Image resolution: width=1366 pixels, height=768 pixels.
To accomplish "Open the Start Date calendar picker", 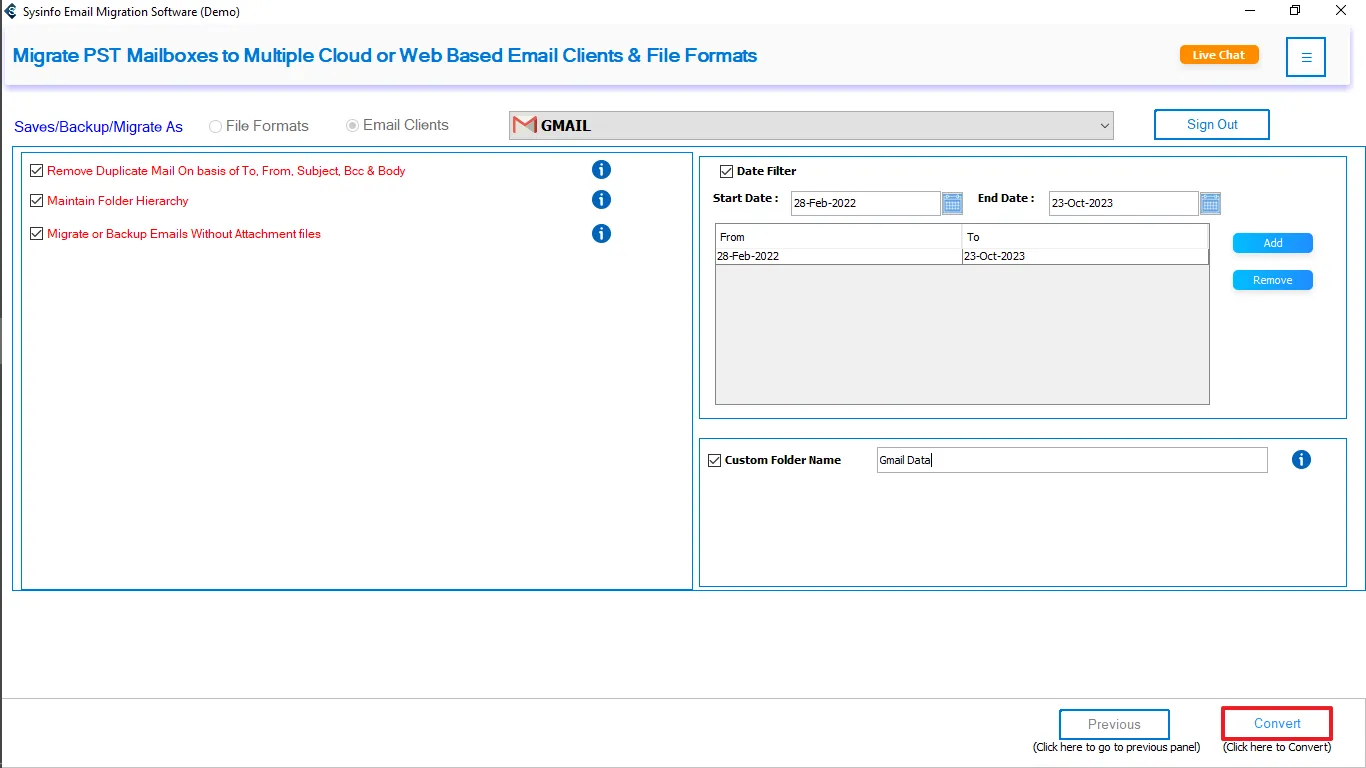I will (952, 204).
